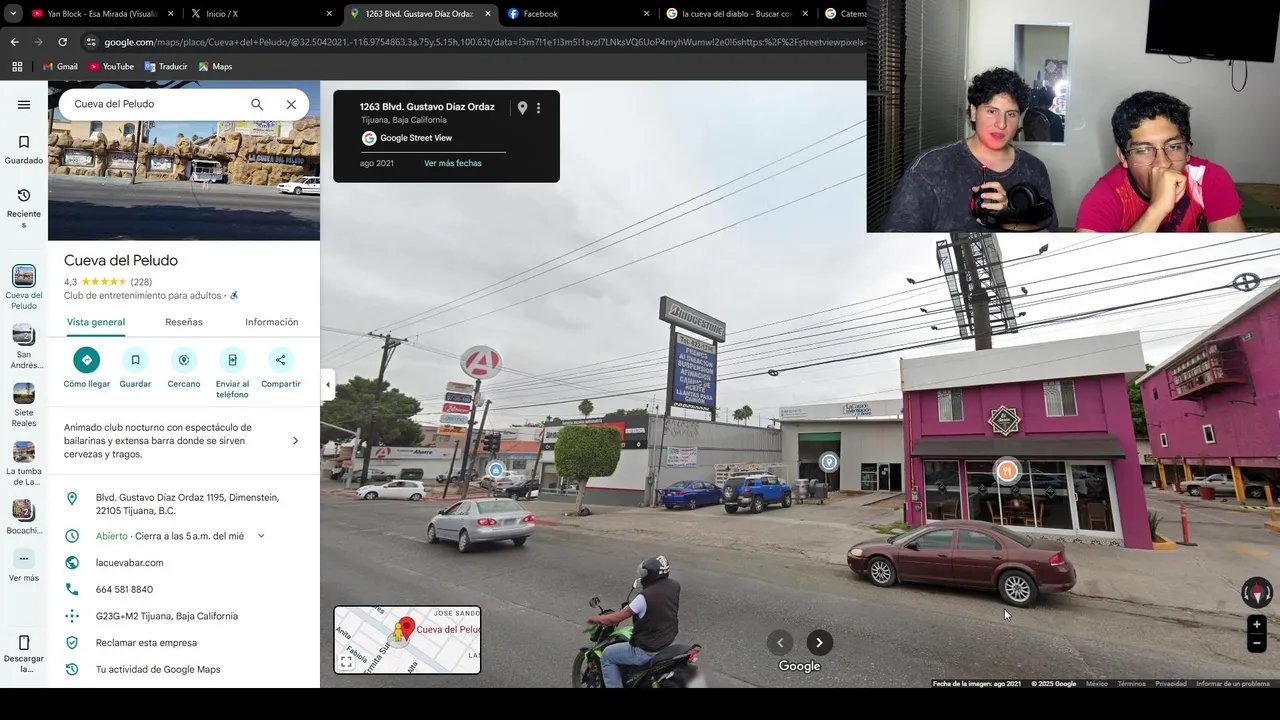Expand the place description chevron
1280x720 pixels.
tap(295, 441)
